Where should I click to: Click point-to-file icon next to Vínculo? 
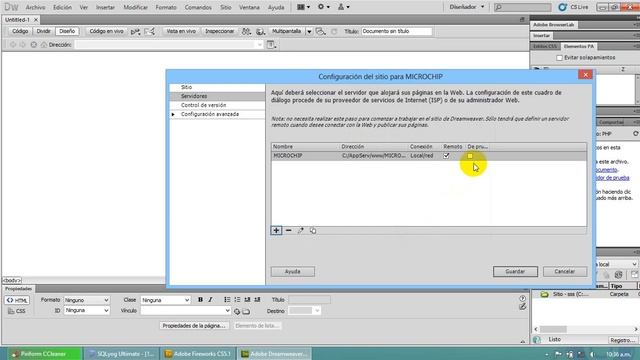[237, 311]
